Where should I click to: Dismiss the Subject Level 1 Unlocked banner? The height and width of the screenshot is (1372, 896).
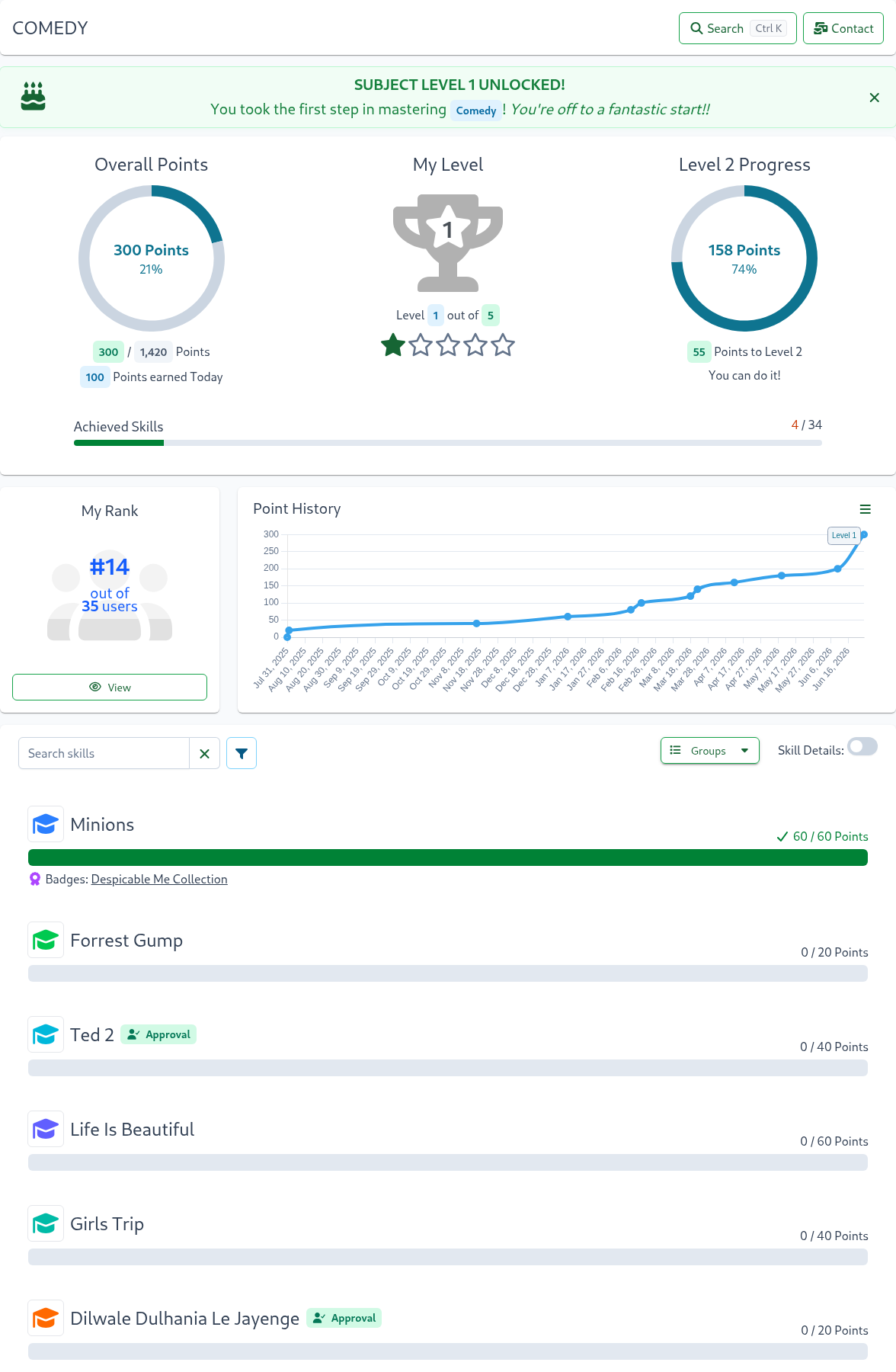pyautogui.click(x=875, y=98)
